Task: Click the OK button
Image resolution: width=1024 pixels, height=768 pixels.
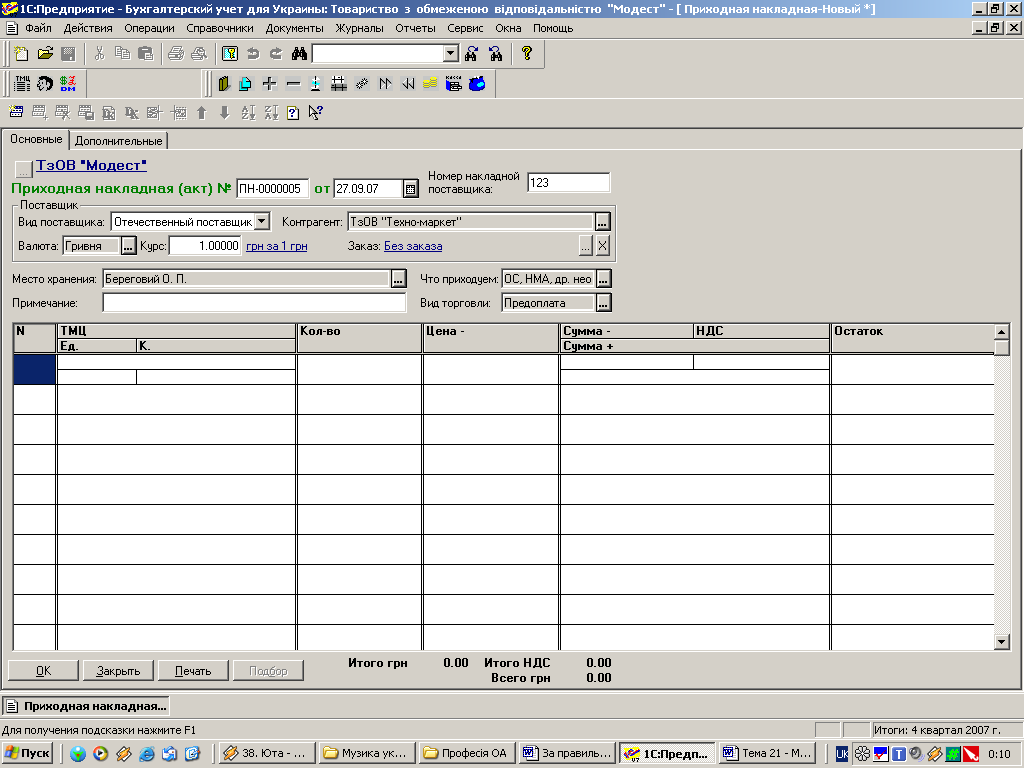Action: [x=43, y=671]
